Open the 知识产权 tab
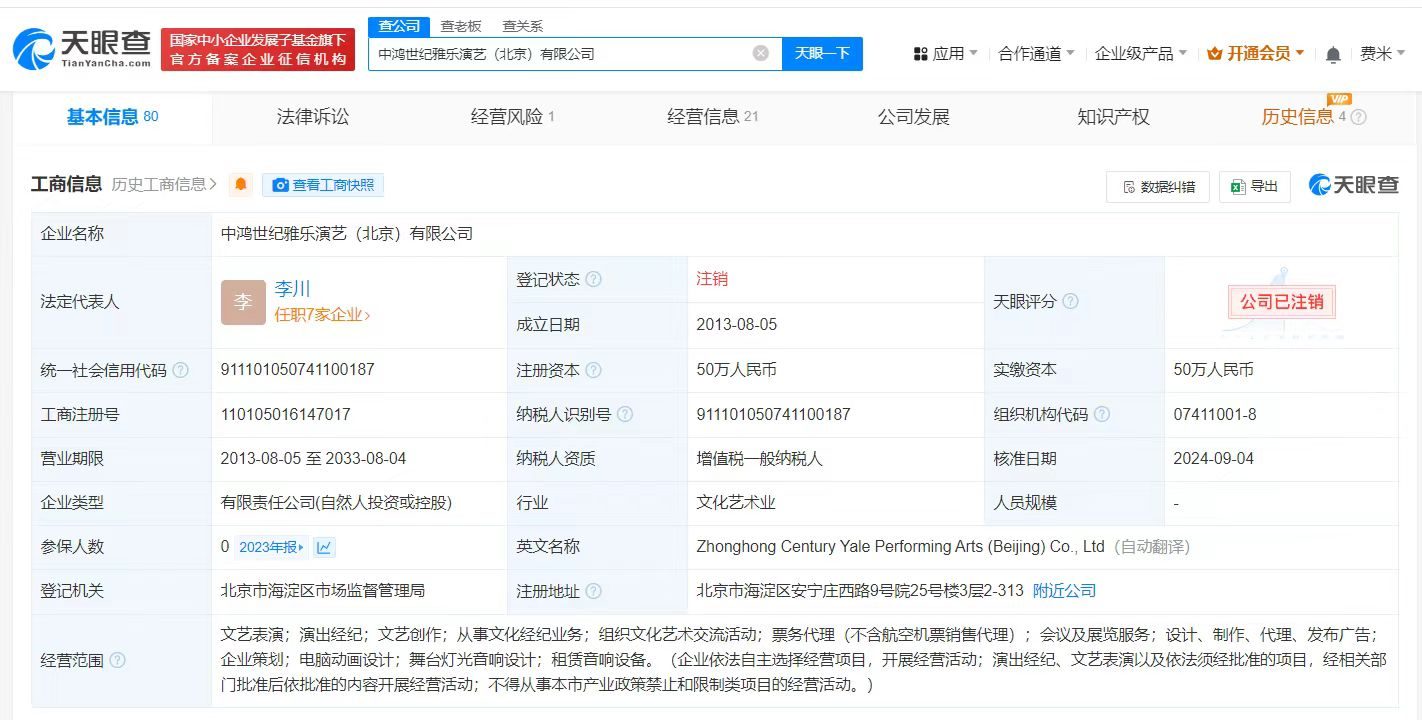Viewport: 1422px width, 720px height. click(x=1113, y=116)
